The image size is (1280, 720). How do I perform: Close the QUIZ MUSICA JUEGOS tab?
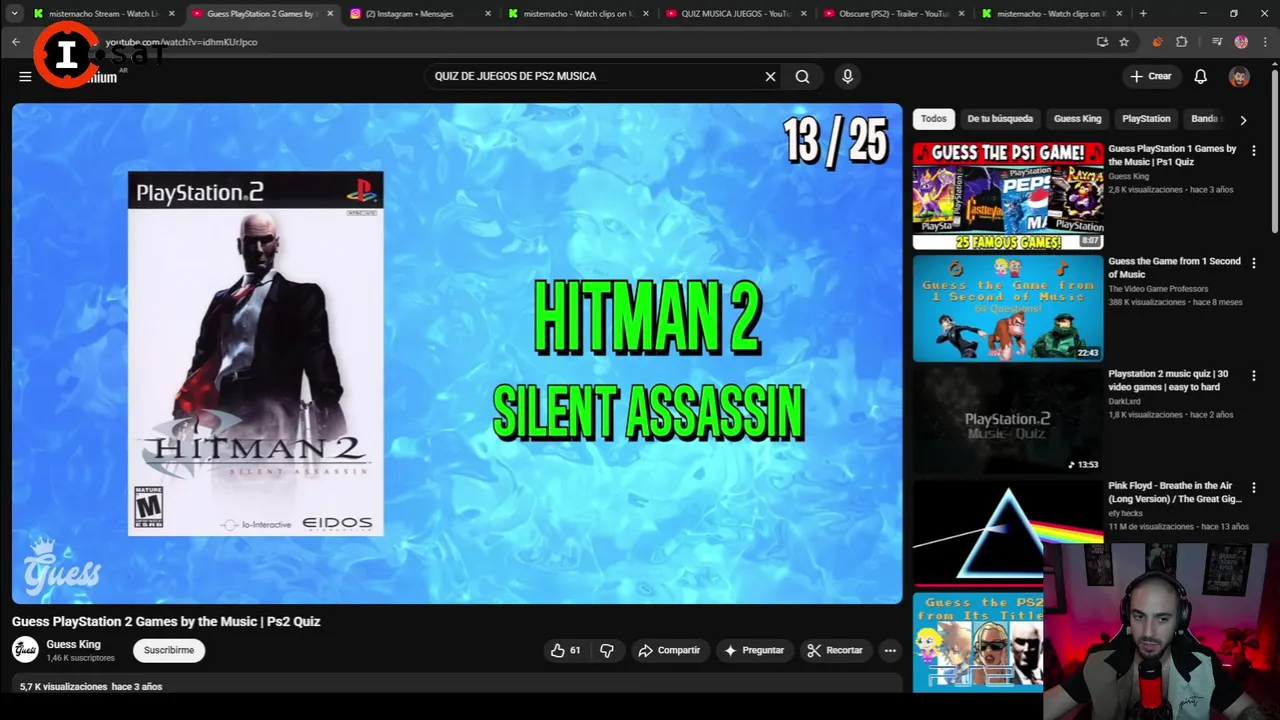pos(803,14)
